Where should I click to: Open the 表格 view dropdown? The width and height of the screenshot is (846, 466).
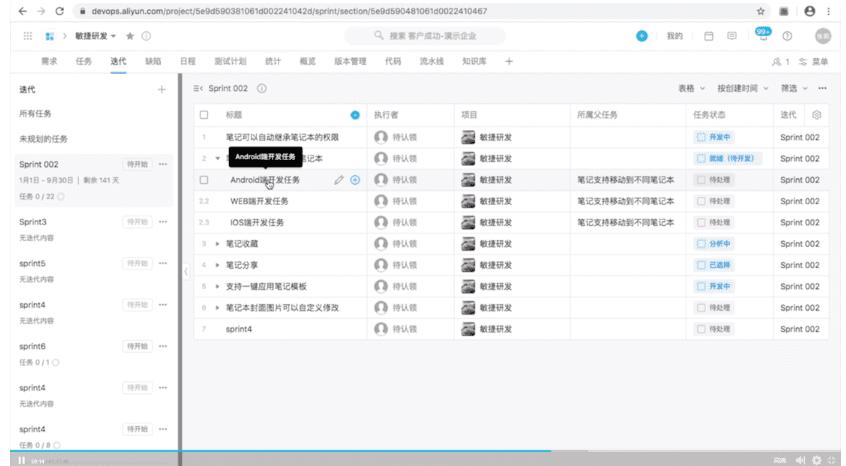[x=691, y=88]
